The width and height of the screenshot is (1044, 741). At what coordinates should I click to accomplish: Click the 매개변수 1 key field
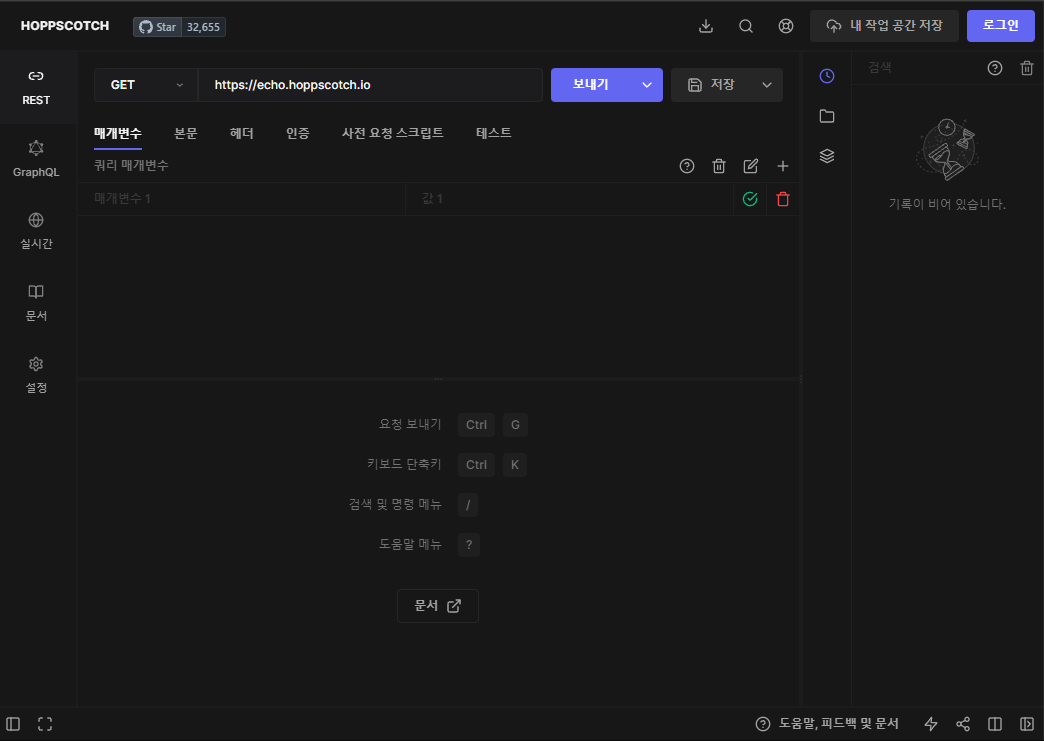(241, 198)
